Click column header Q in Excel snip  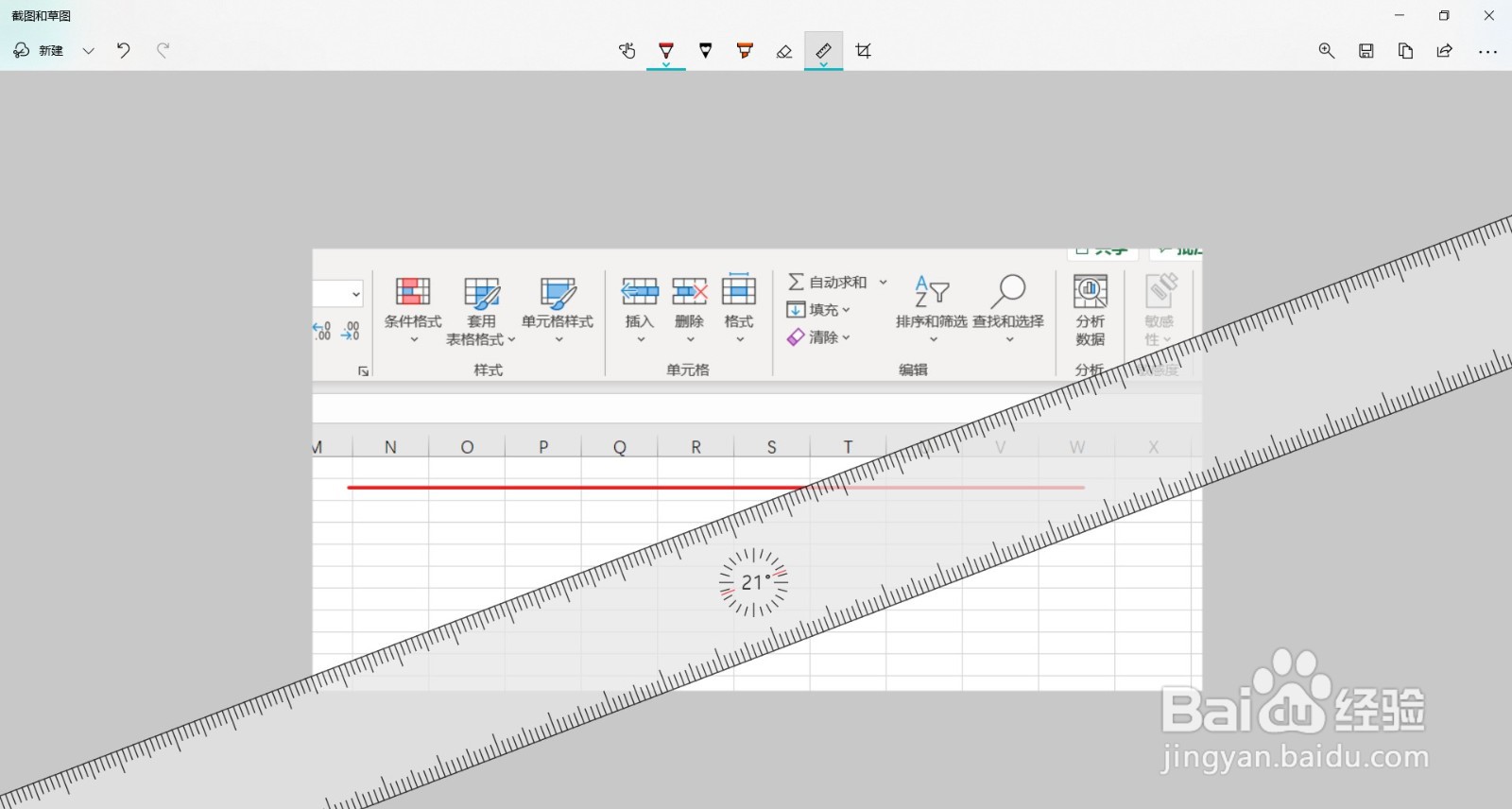[x=619, y=447]
